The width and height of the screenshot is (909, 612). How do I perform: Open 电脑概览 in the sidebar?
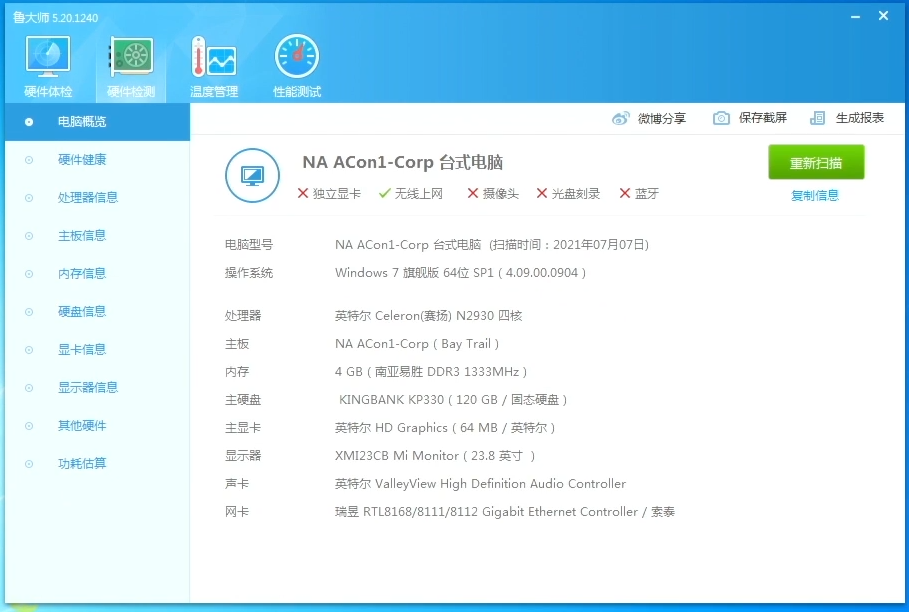click(97, 122)
